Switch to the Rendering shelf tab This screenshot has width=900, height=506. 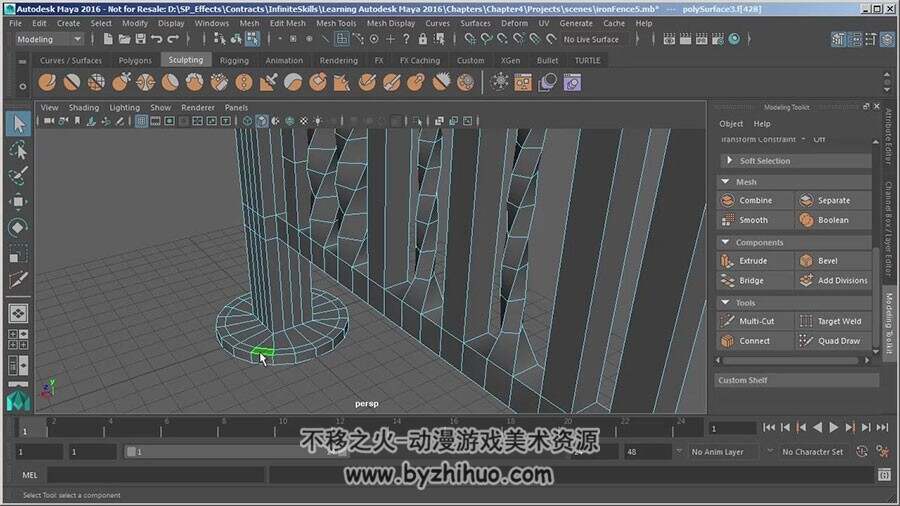coord(339,60)
